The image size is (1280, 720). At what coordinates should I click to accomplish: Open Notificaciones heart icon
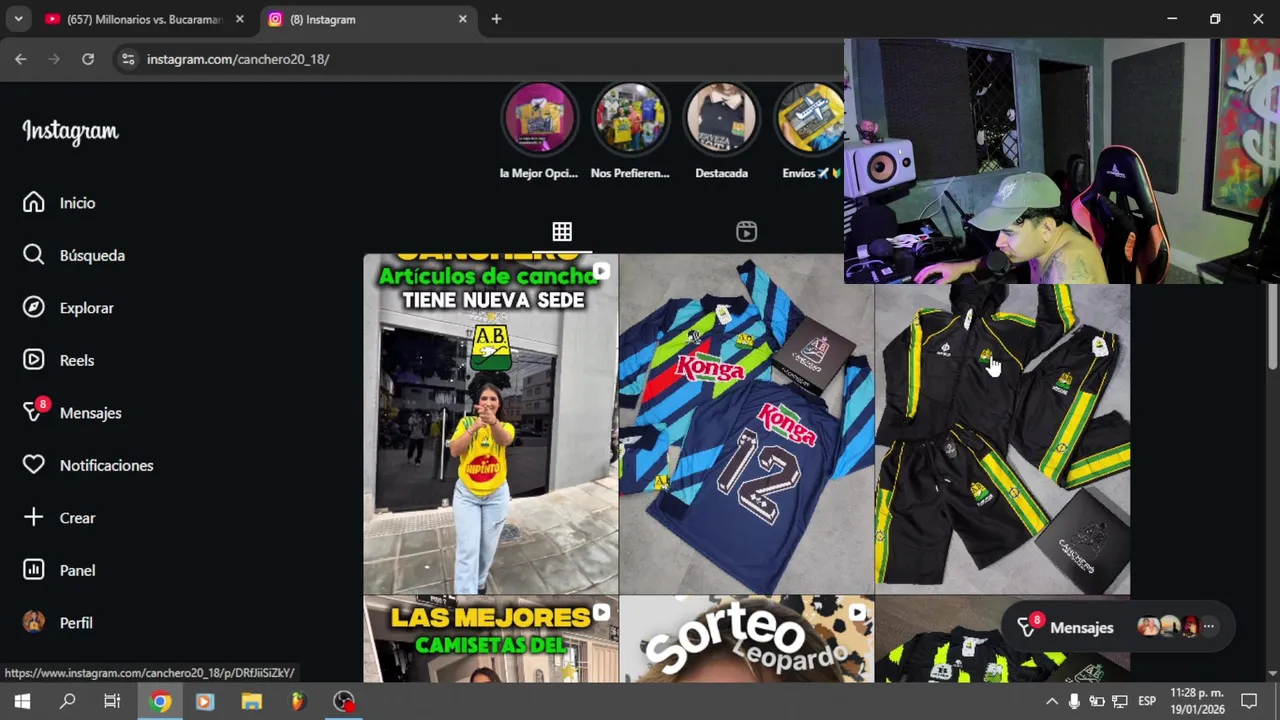click(34, 465)
